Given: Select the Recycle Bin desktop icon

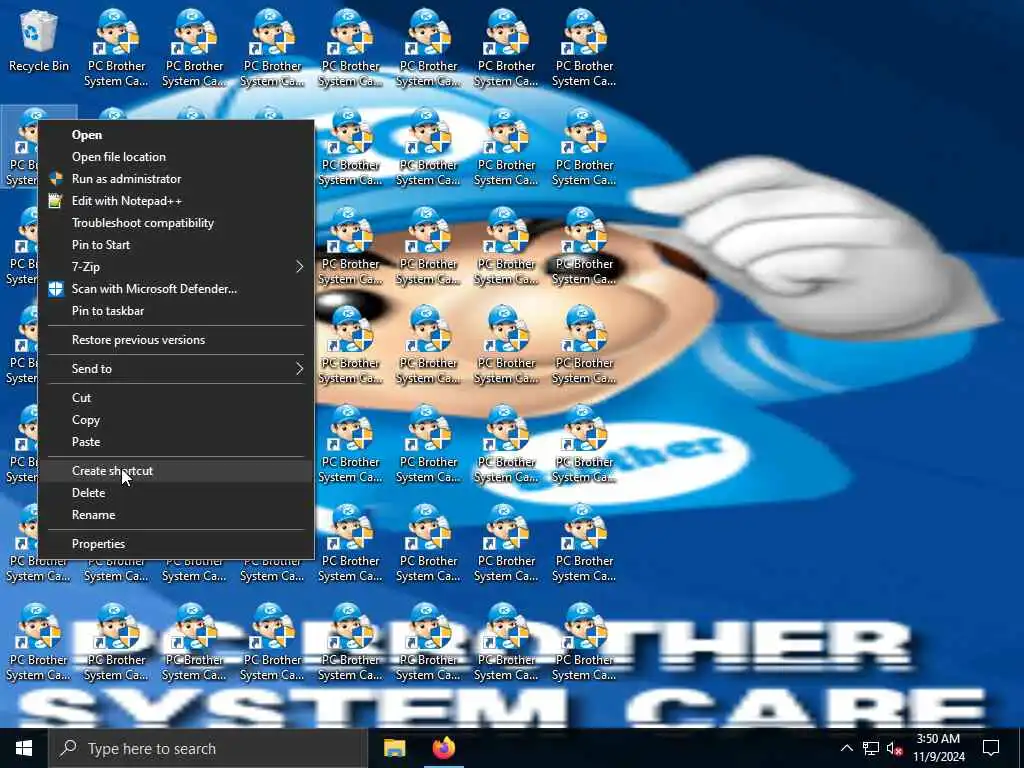Looking at the screenshot, I should coord(39,40).
